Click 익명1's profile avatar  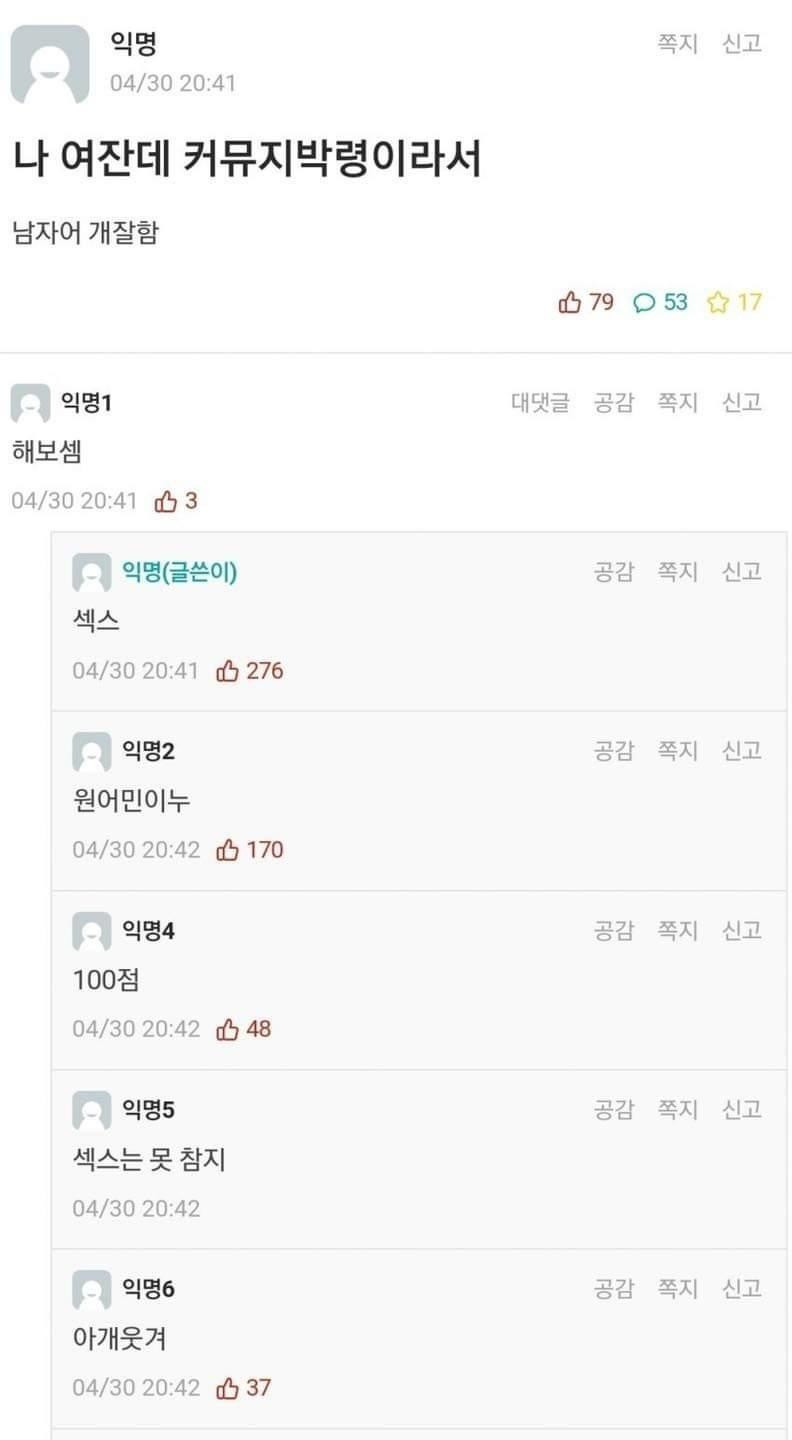30,403
